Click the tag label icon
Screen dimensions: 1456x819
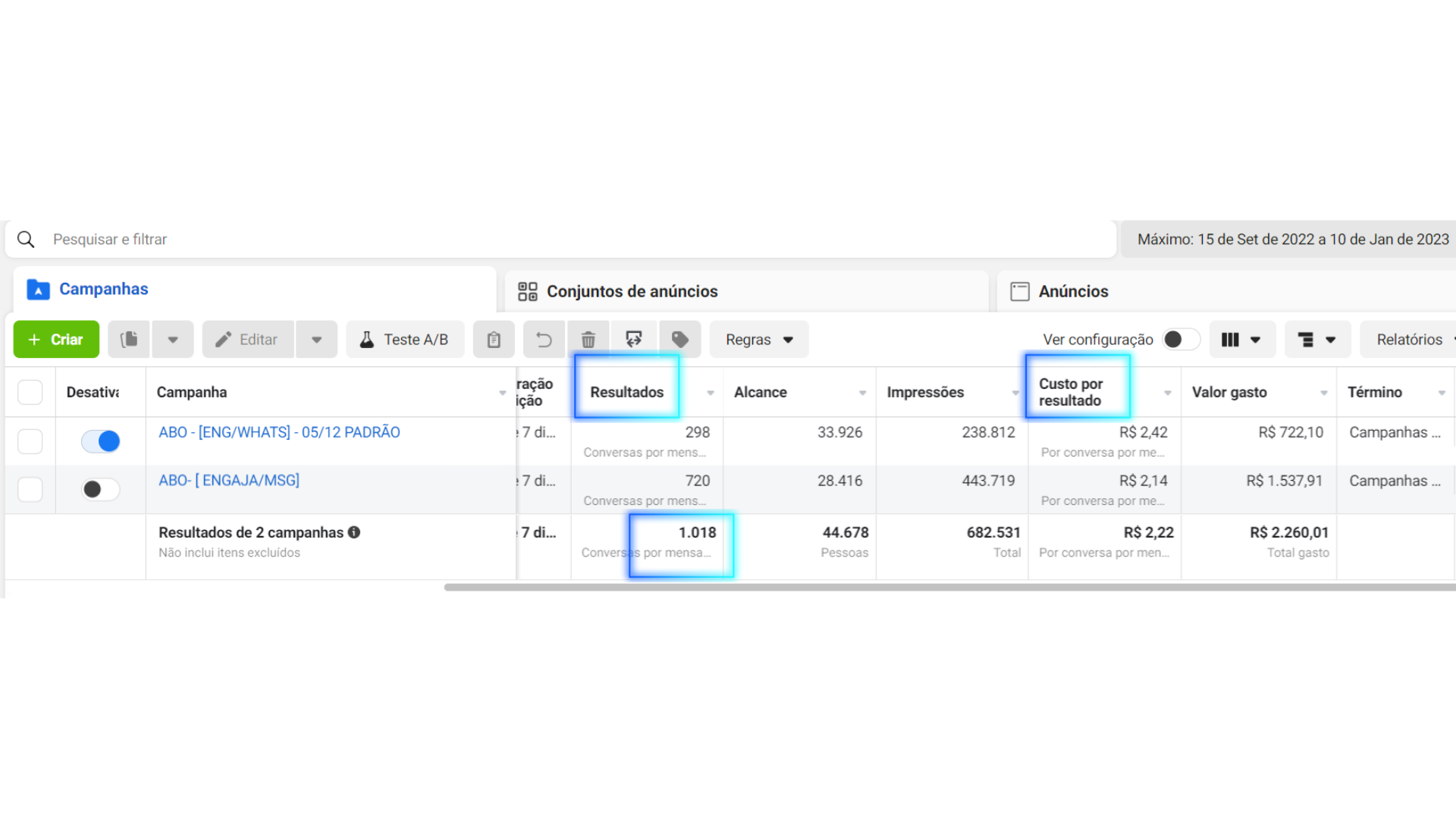point(680,340)
